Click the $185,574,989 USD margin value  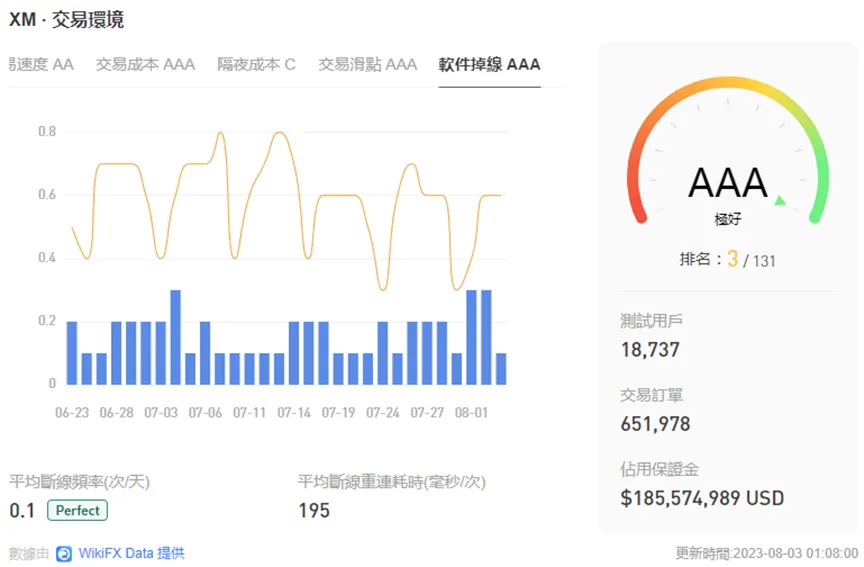[702, 498]
